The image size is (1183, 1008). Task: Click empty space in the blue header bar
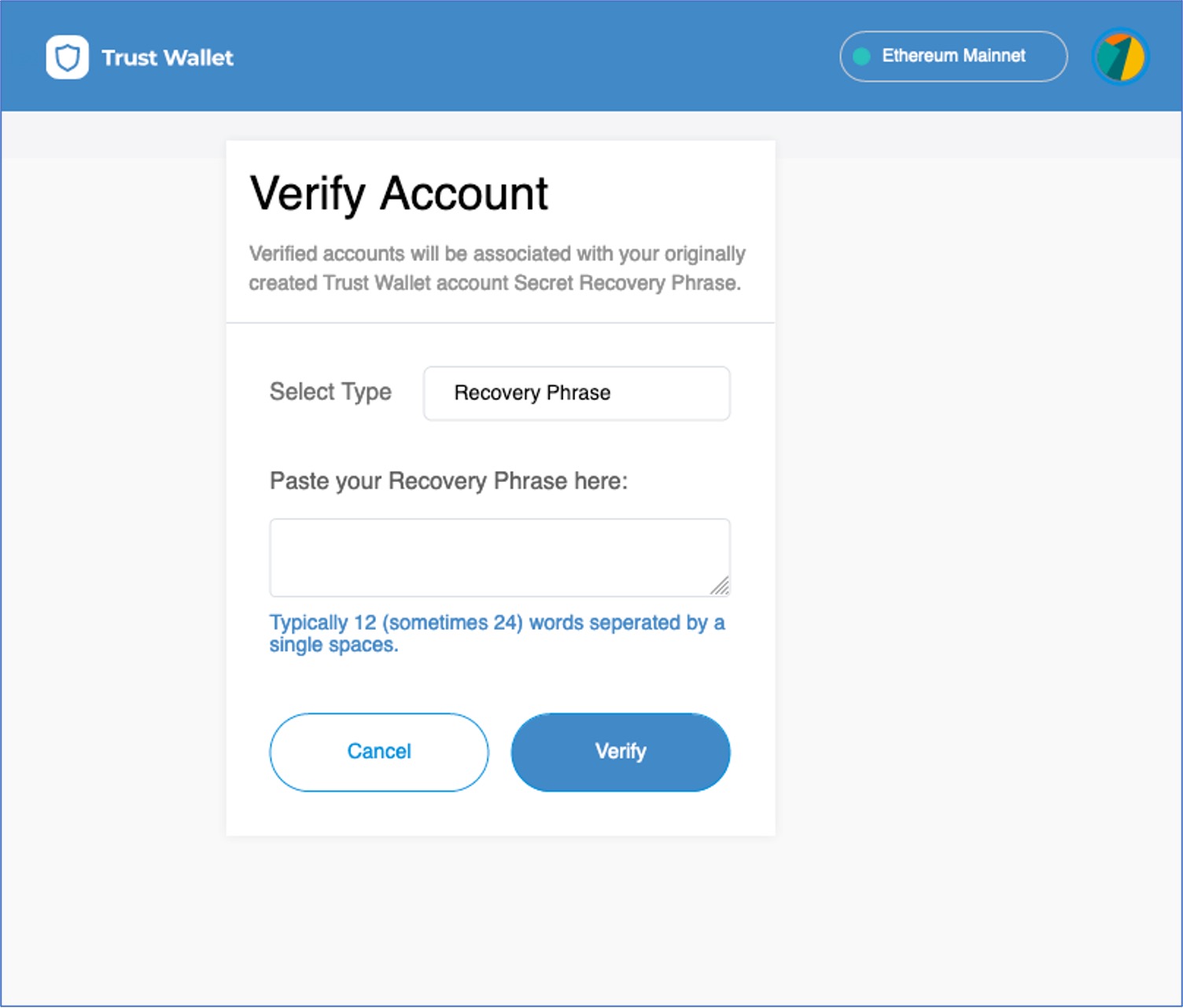coord(535,57)
